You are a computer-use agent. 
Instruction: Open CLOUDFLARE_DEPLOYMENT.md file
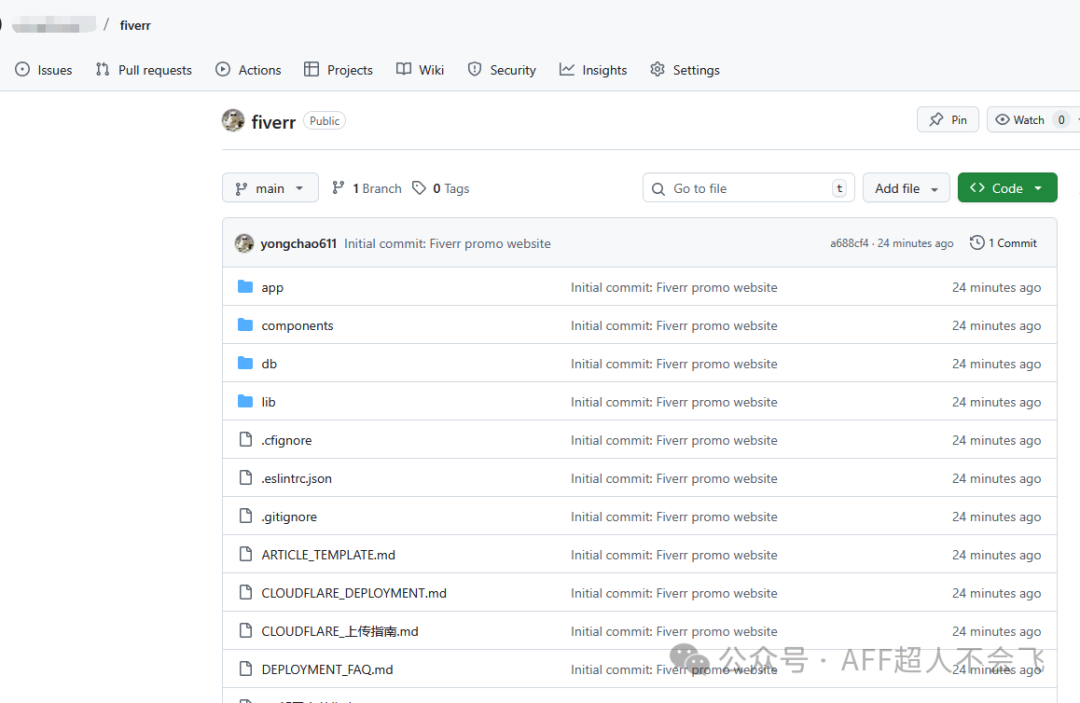point(353,594)
